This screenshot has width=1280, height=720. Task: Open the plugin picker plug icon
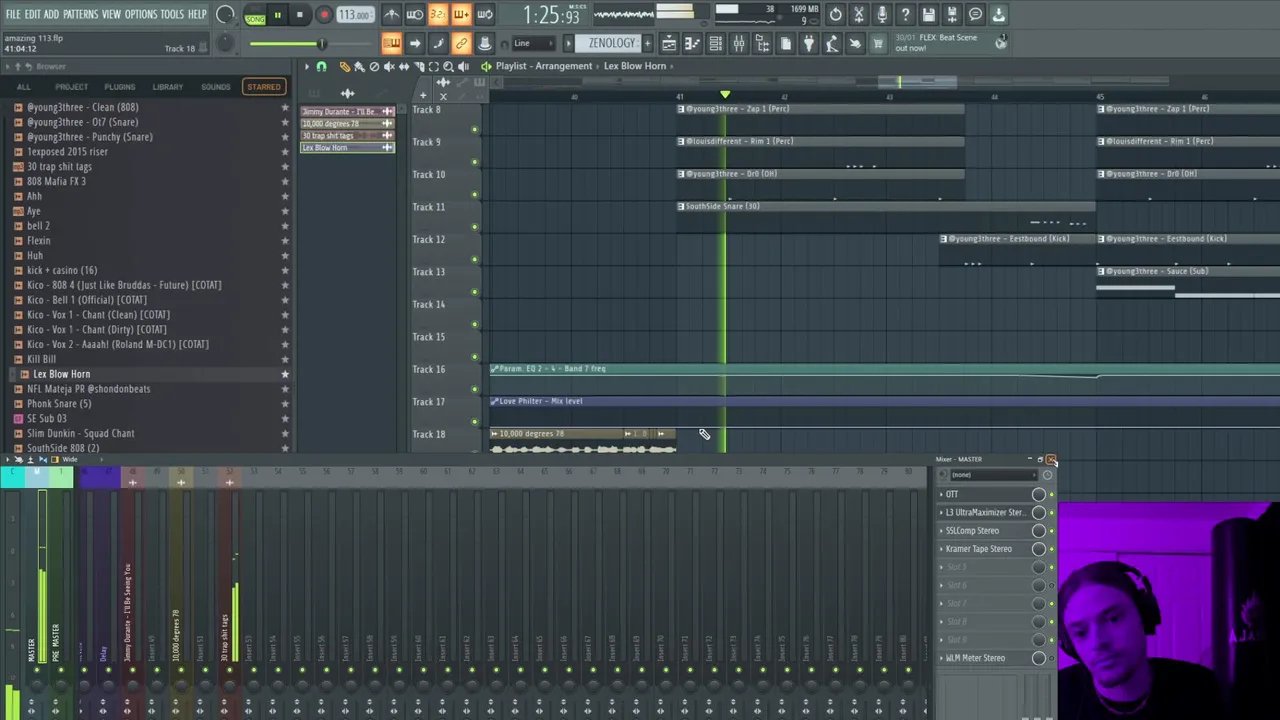tap(808, 43)
